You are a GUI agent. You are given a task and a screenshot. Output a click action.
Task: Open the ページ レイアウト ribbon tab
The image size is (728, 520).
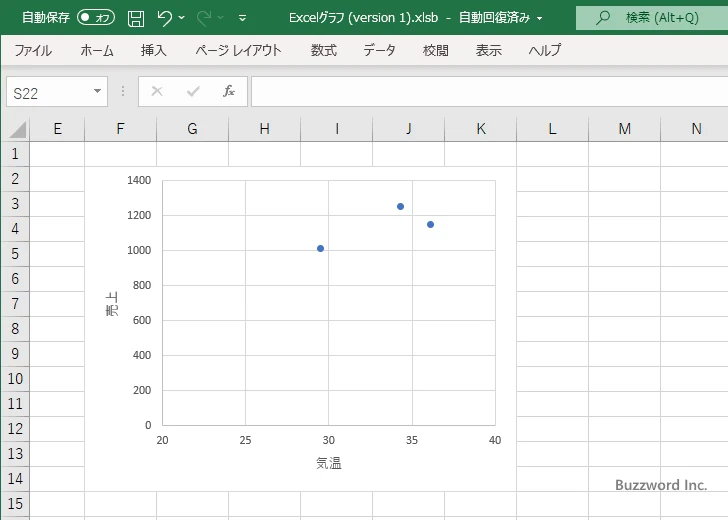point(238,50)
